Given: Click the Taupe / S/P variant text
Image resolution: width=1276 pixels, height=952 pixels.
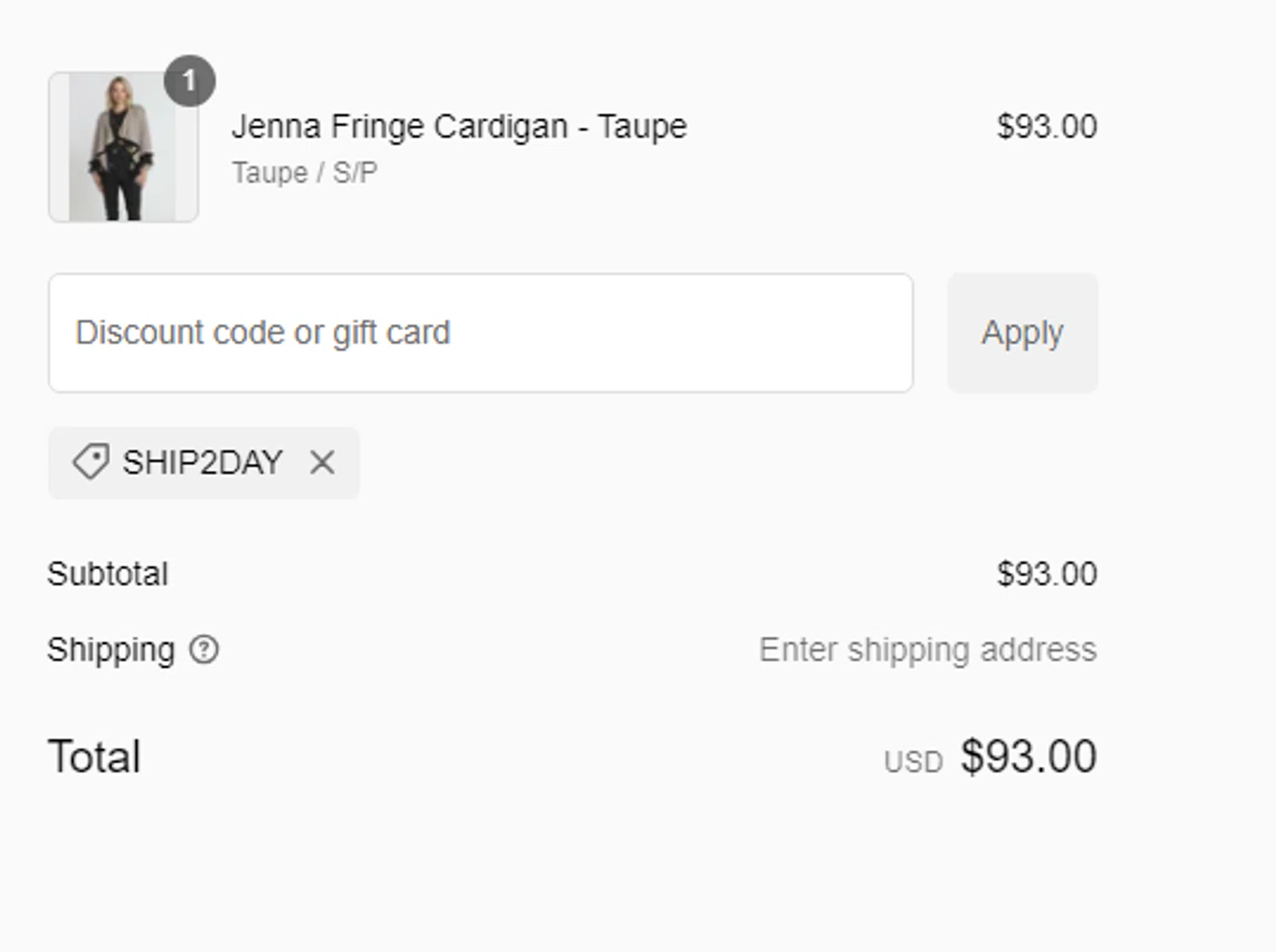Looking at the screenshot, I should tap(305, 173).
